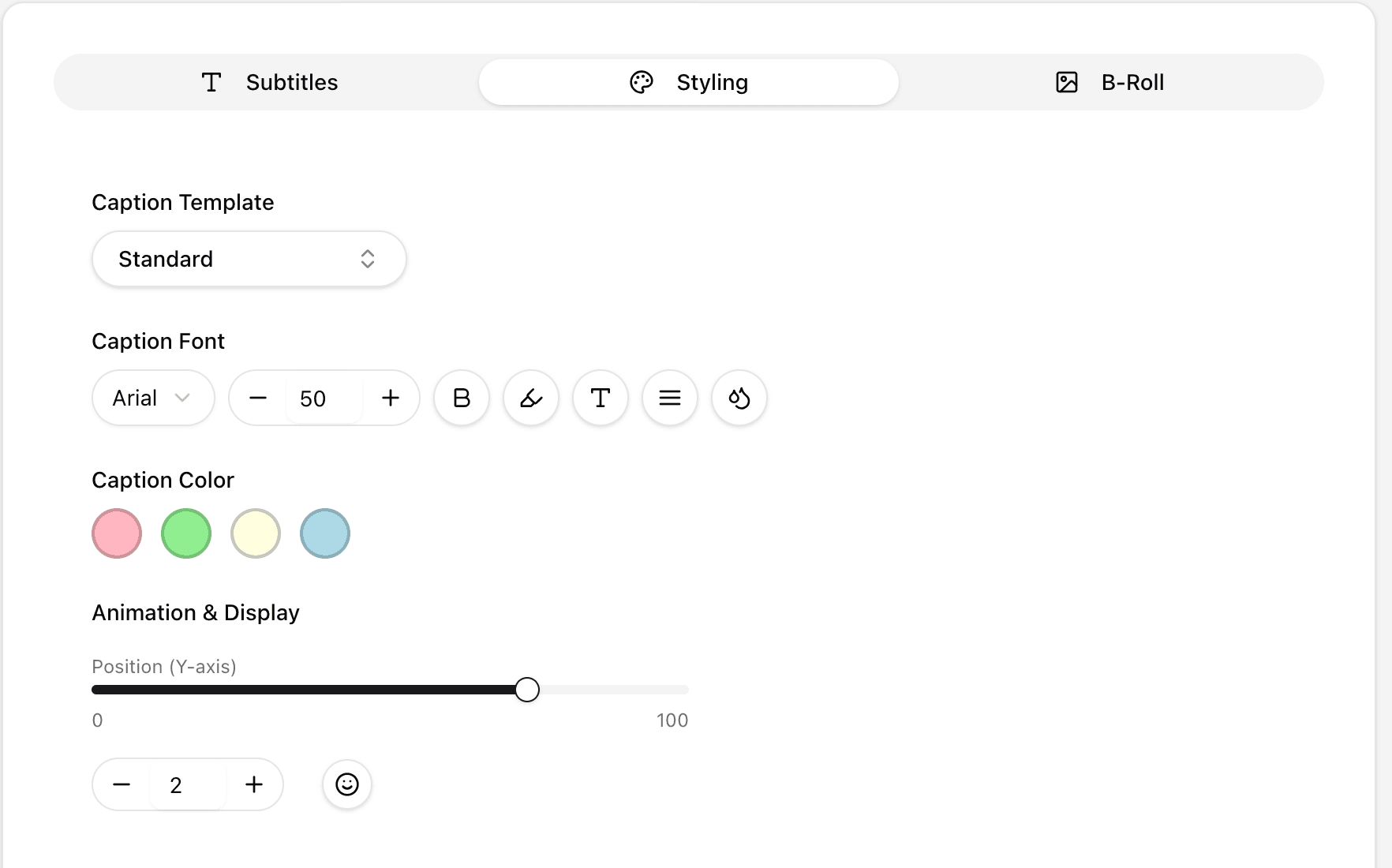Click the font size 50 field
Image resolution: width=1392 pixels, height=868 pixels.
[x=324, y=398]
